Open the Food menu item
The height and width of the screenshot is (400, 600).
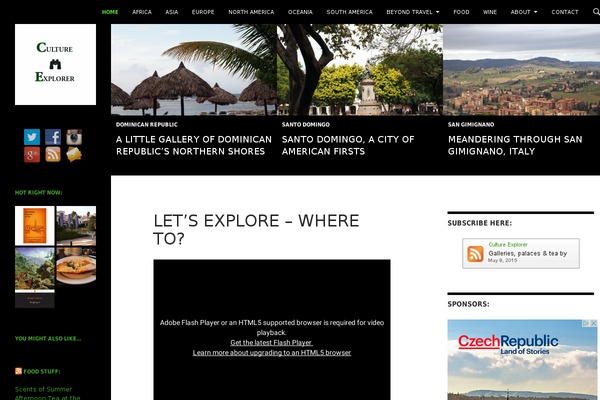(x=461, y=12)
